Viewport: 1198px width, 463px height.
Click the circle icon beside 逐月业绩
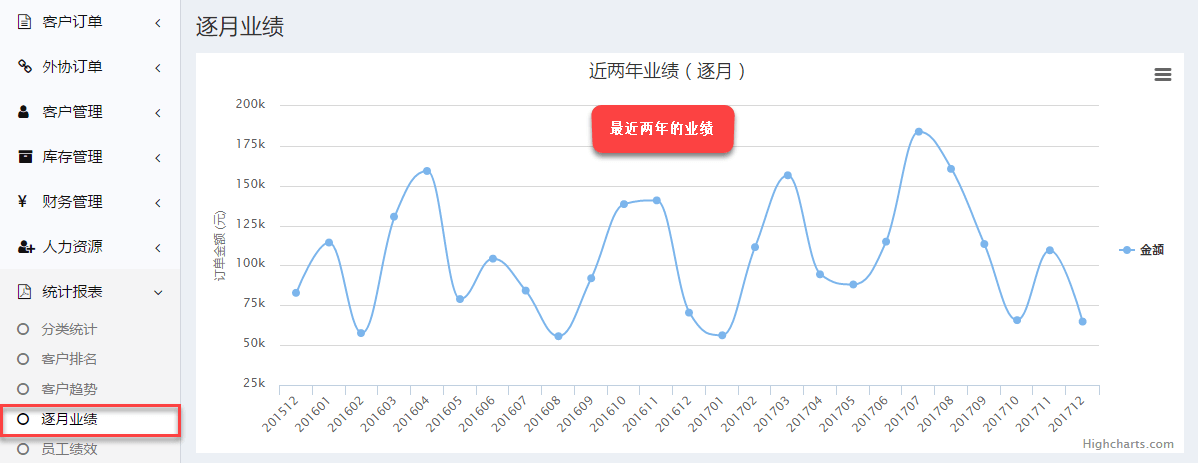tap(23, 419)
